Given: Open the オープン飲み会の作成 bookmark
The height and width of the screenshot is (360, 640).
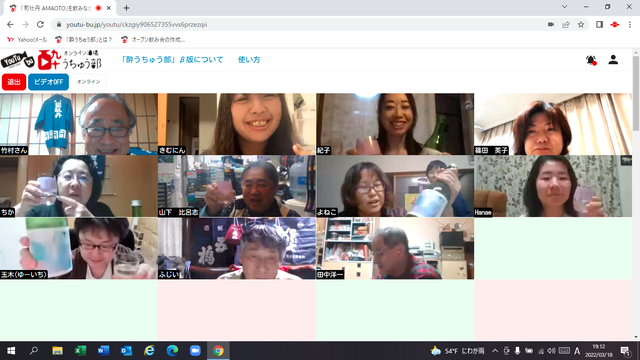Looking at the screenshot, I should [153, 40].
